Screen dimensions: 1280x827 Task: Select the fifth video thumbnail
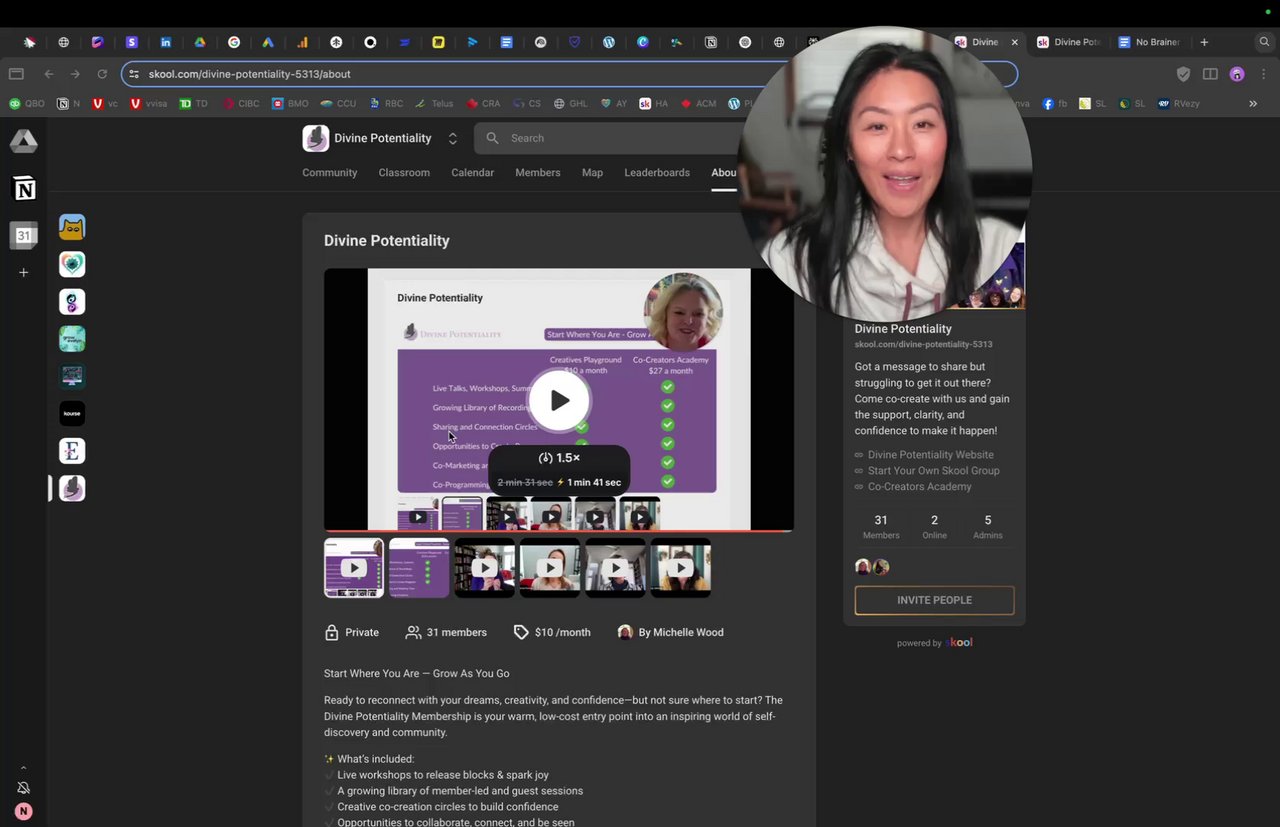[x=615, y=568]
